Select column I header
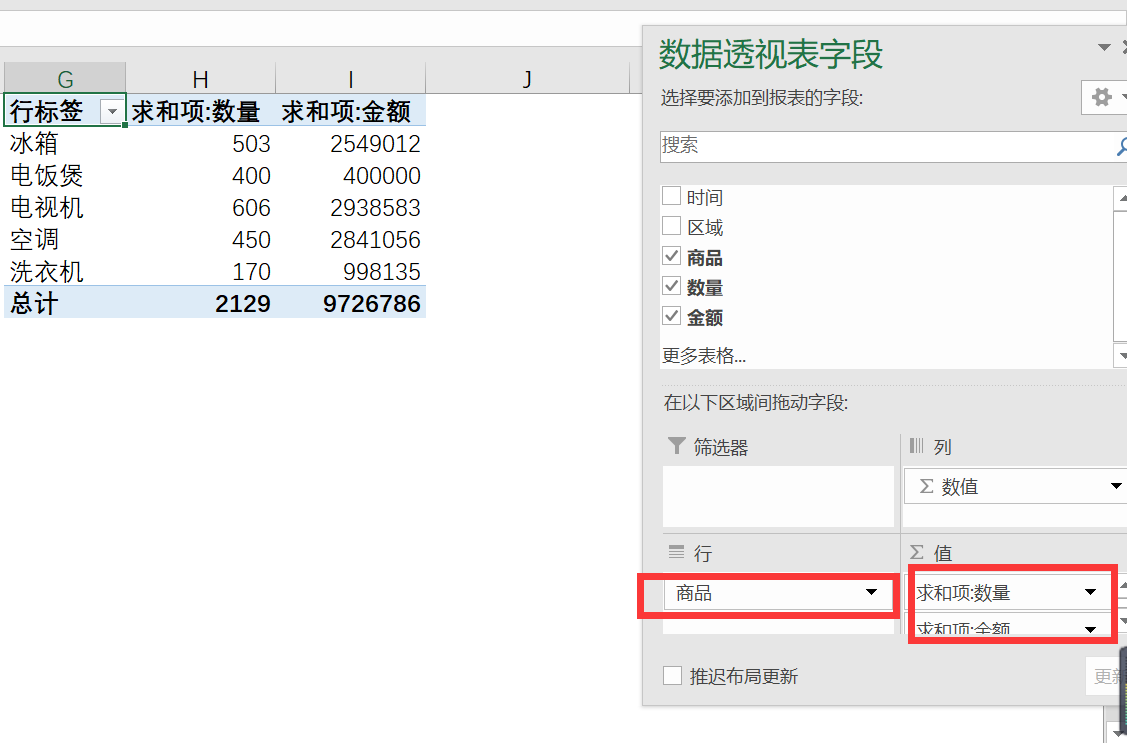 (350, 78)
